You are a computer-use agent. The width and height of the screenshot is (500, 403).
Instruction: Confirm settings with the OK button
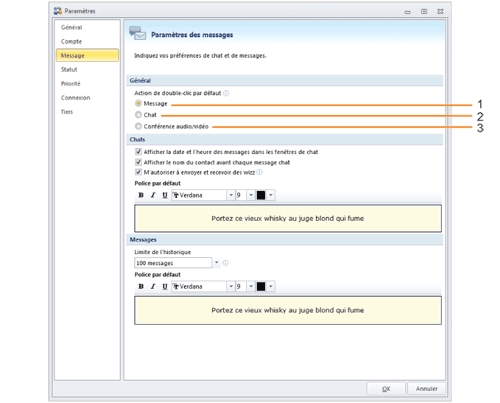click(x=386, y=389)
